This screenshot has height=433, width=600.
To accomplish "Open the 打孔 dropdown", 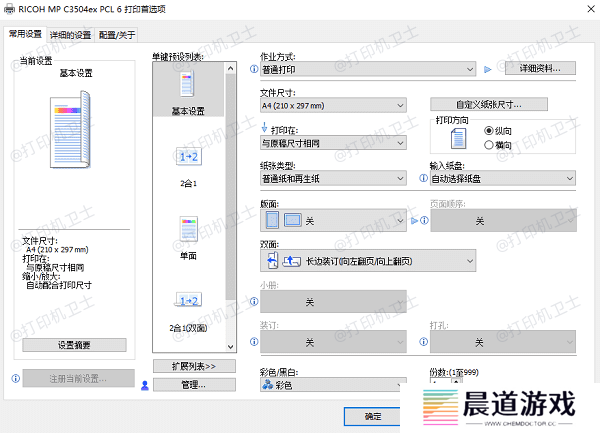I will (x=503, y=342).
